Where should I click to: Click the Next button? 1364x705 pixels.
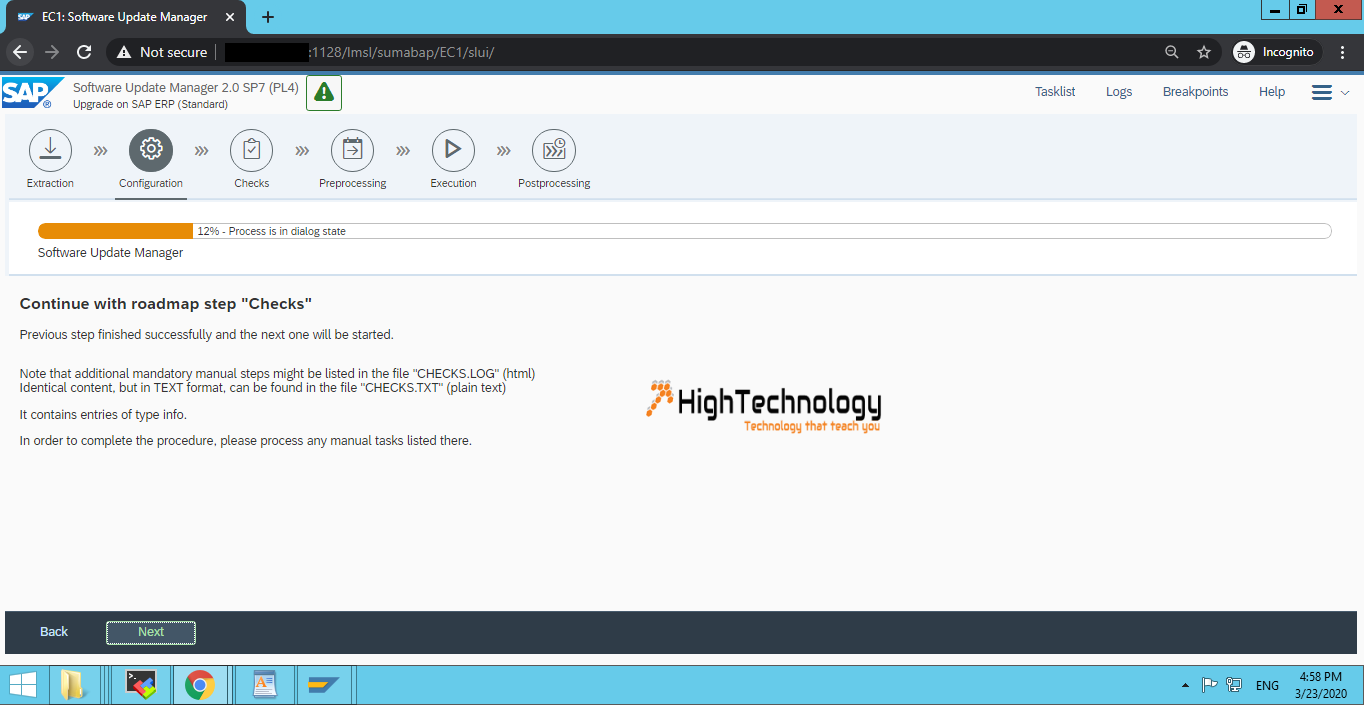point(151,632)
